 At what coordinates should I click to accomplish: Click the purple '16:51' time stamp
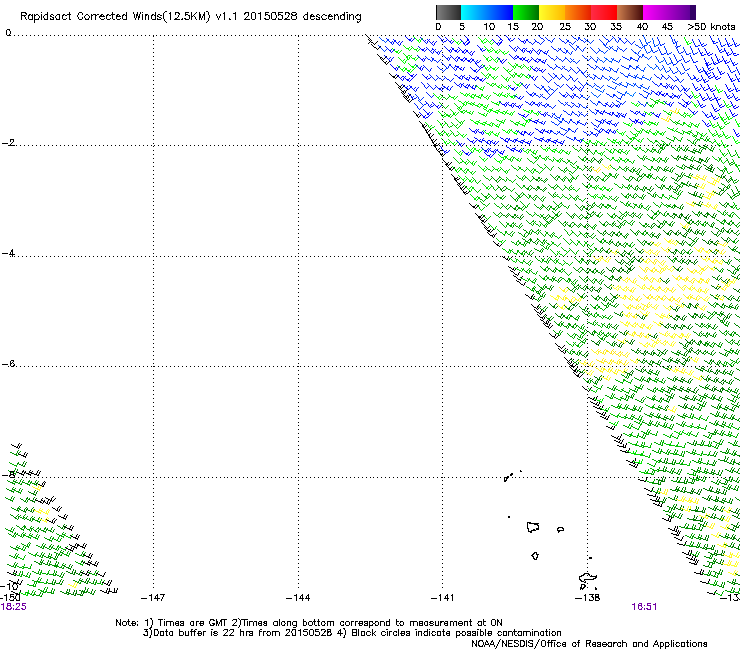(x=644, y=607)
